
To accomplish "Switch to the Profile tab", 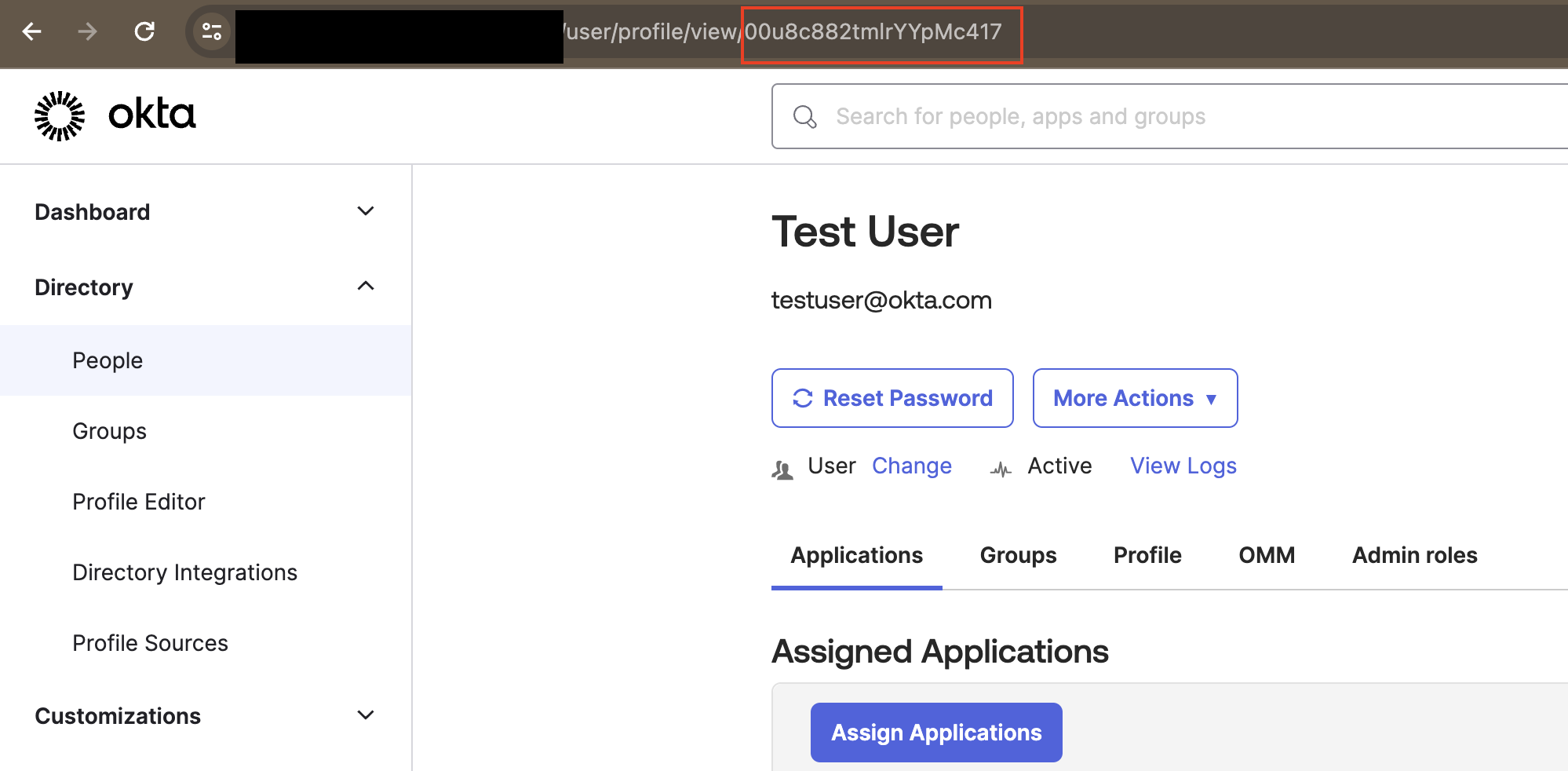I will (1147, 555).
